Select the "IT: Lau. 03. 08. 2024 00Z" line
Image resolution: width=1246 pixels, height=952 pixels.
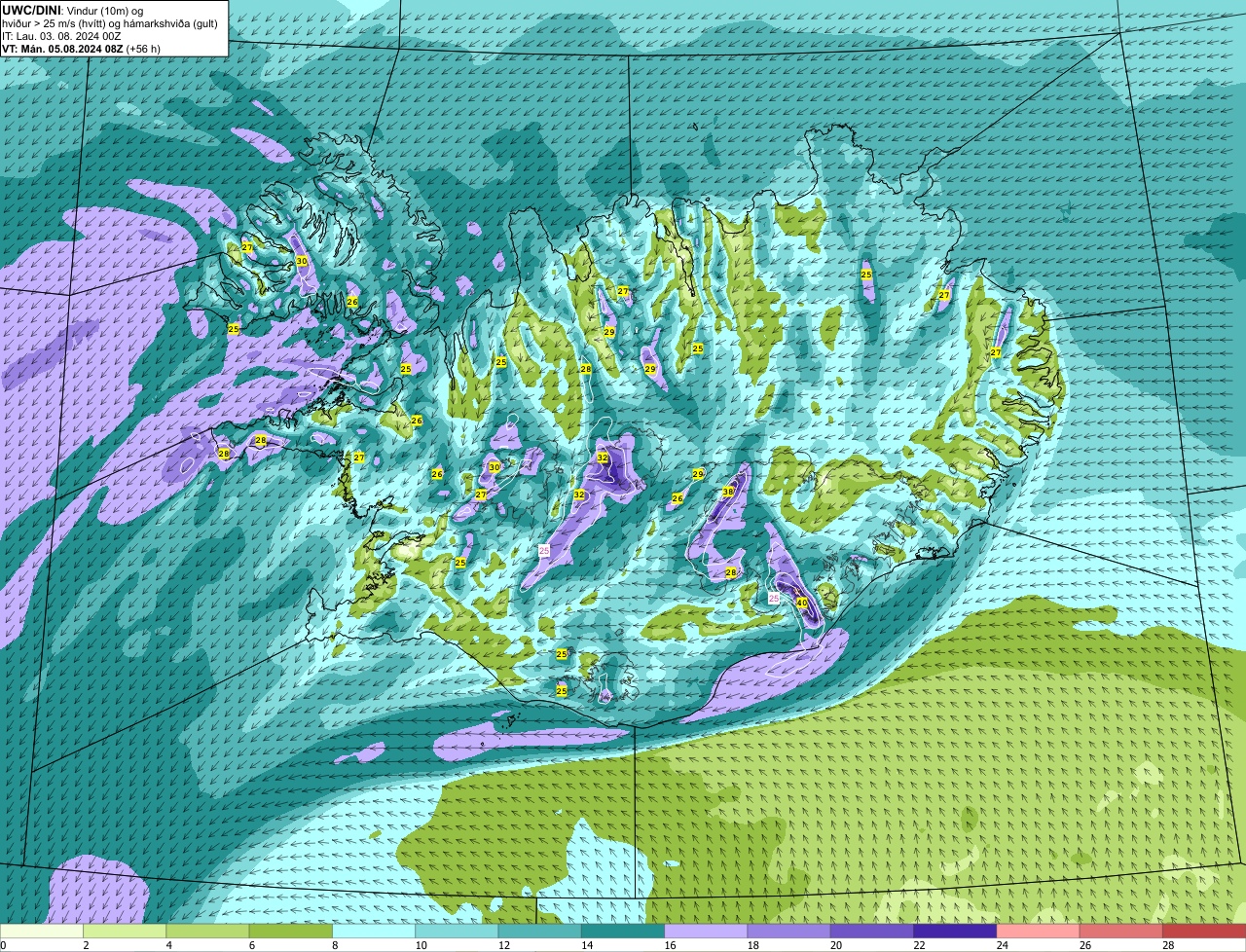pos(62,35)
